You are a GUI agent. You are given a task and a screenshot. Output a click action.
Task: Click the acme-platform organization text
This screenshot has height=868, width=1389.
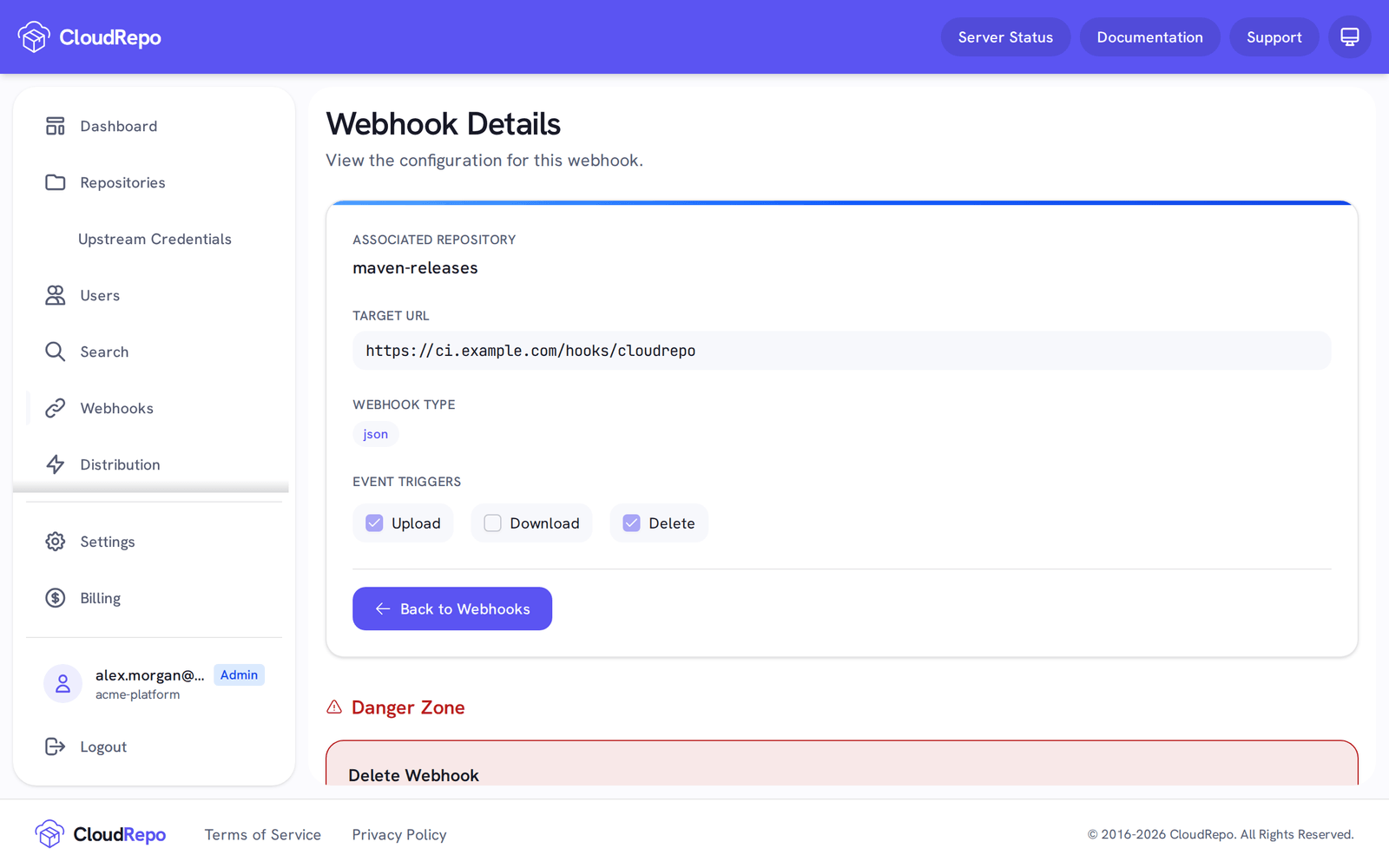138,694
